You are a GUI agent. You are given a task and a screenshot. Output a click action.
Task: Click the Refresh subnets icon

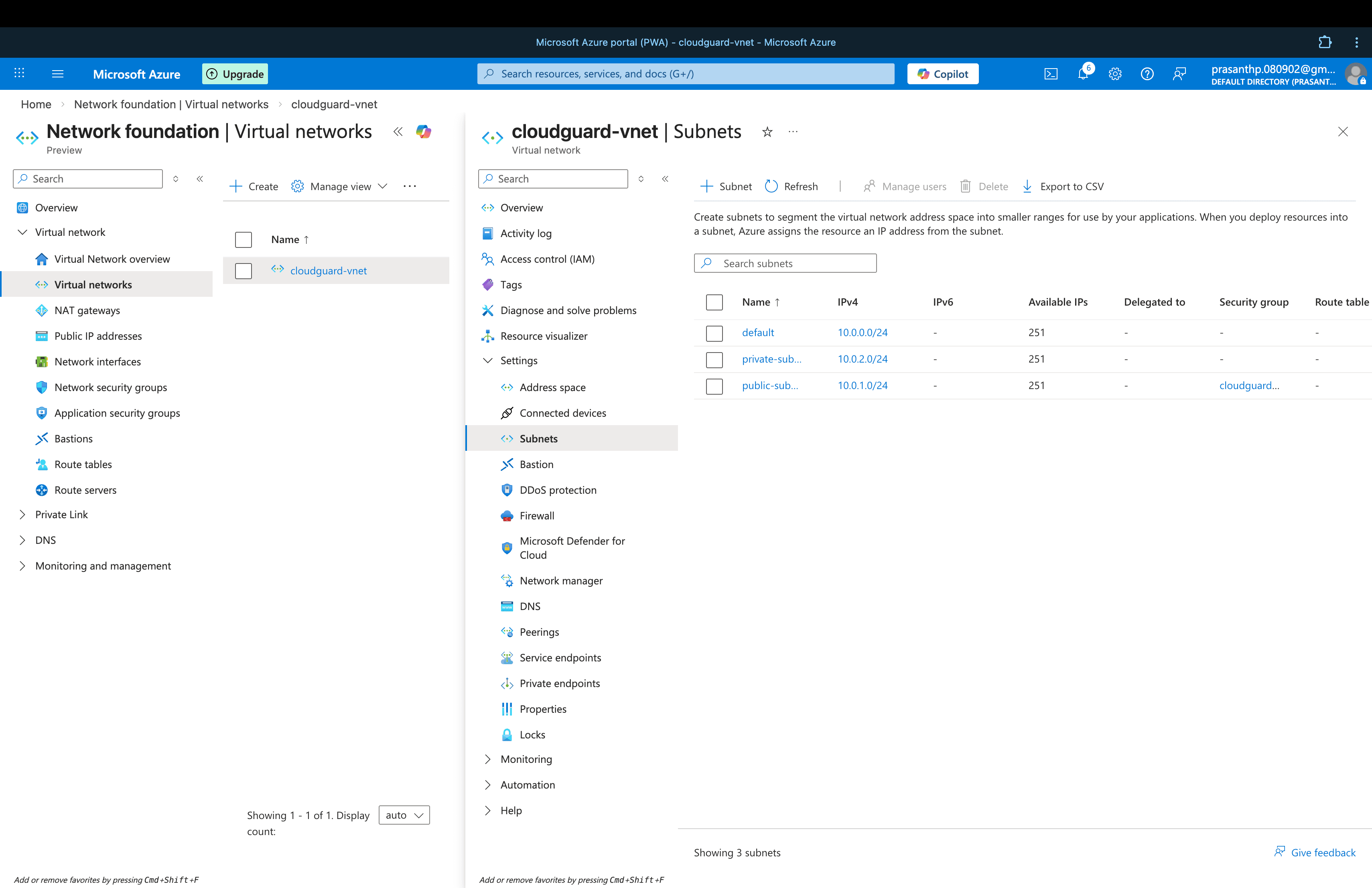click(771, 186)
